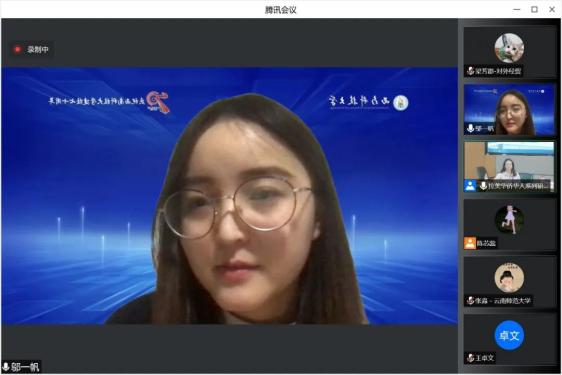The image size is (562, 375).
Task: Maximize the Tencent Meeting window
Action: pos(534,9)
